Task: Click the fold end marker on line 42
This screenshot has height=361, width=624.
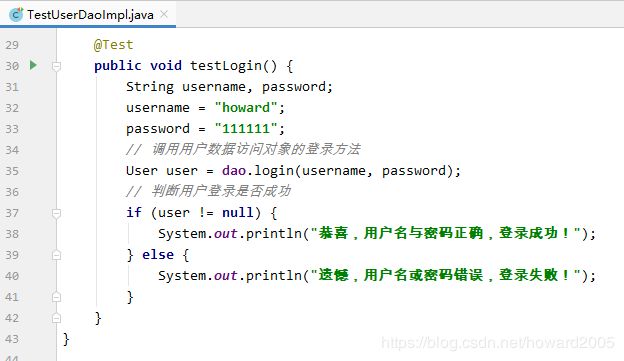Action: [x=57, y=318]
